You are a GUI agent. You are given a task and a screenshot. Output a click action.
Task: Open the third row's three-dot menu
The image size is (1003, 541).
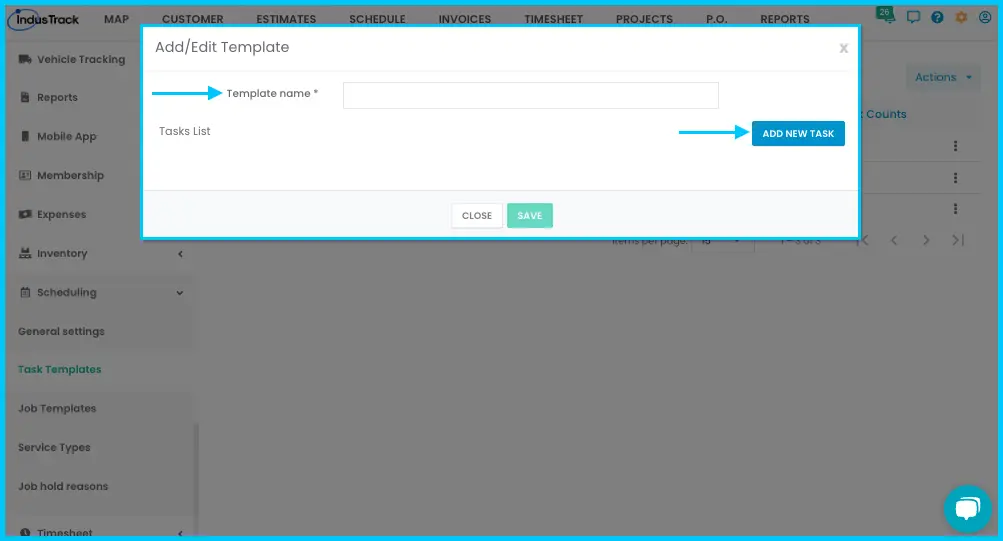click(x=955, y=208)
